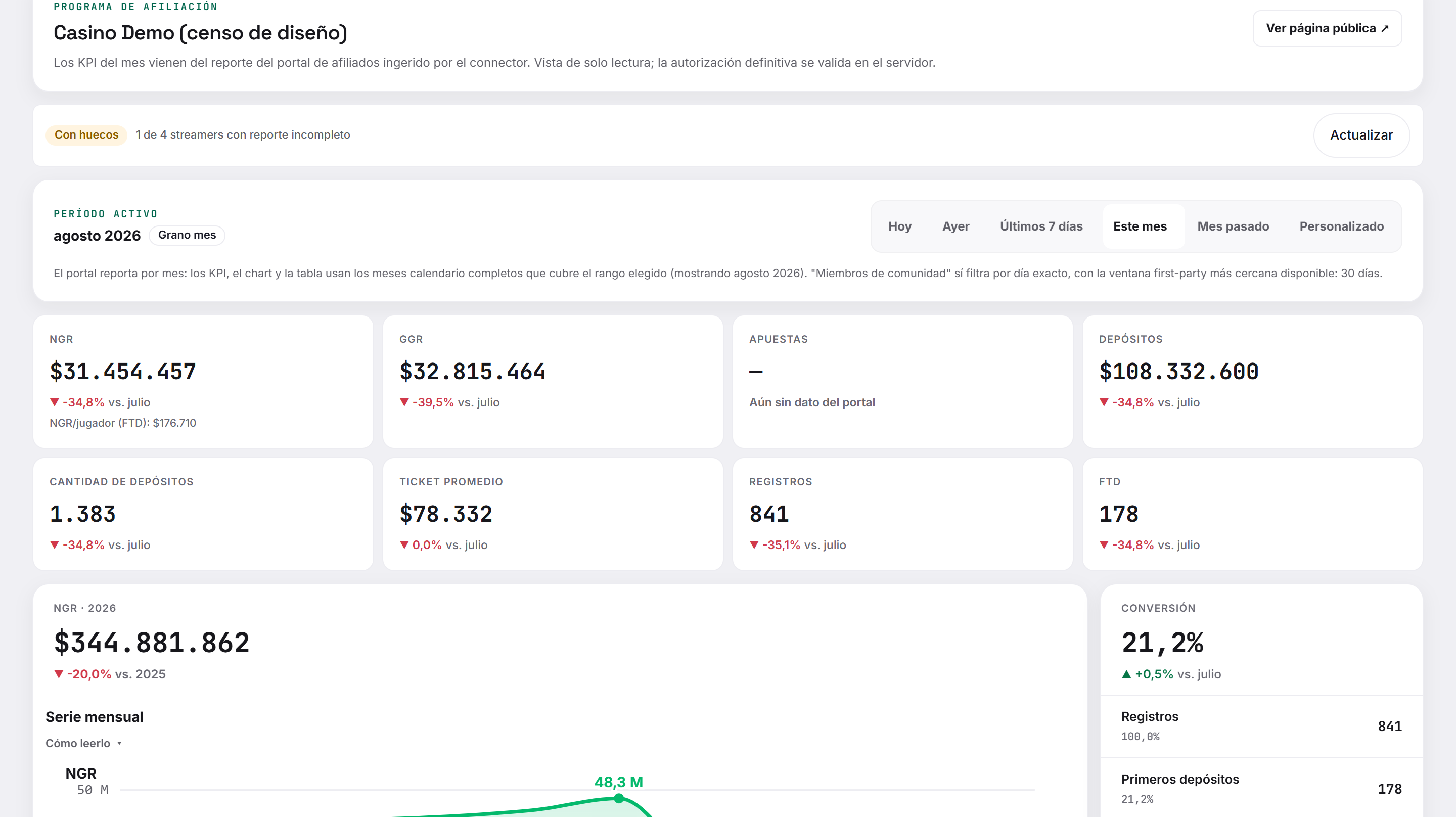
Task: Click the 'NGR/jugador (FTD): $176.710' line
Action: point(123,423)
